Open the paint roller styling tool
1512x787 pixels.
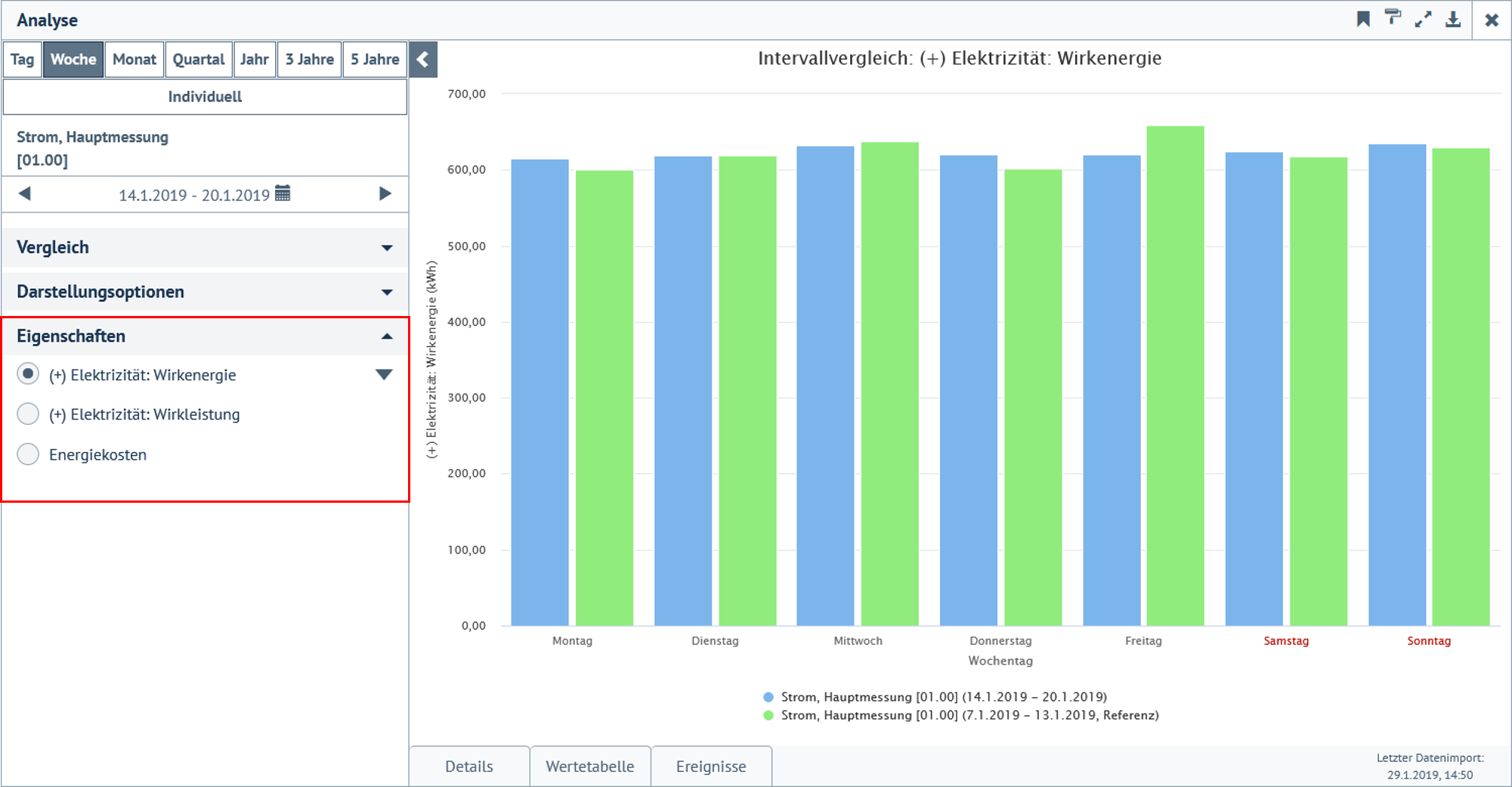(1393, 19)
